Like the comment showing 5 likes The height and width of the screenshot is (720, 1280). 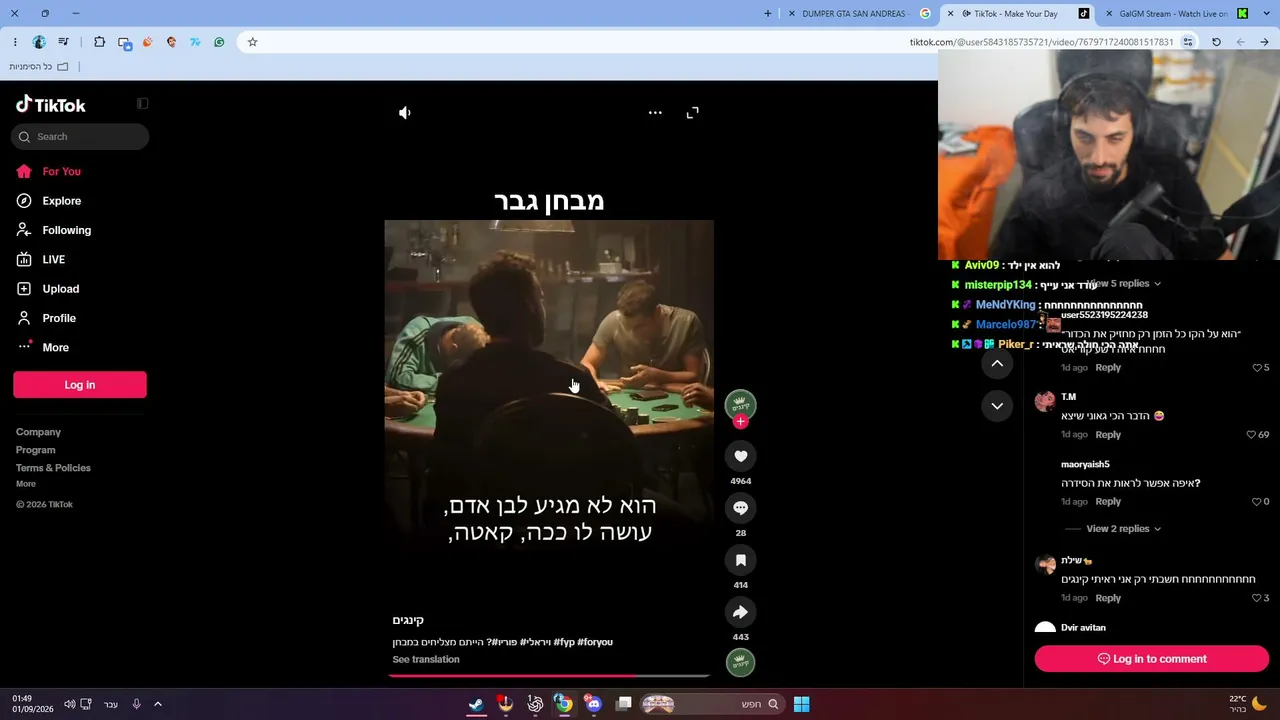pos(1257,368)
